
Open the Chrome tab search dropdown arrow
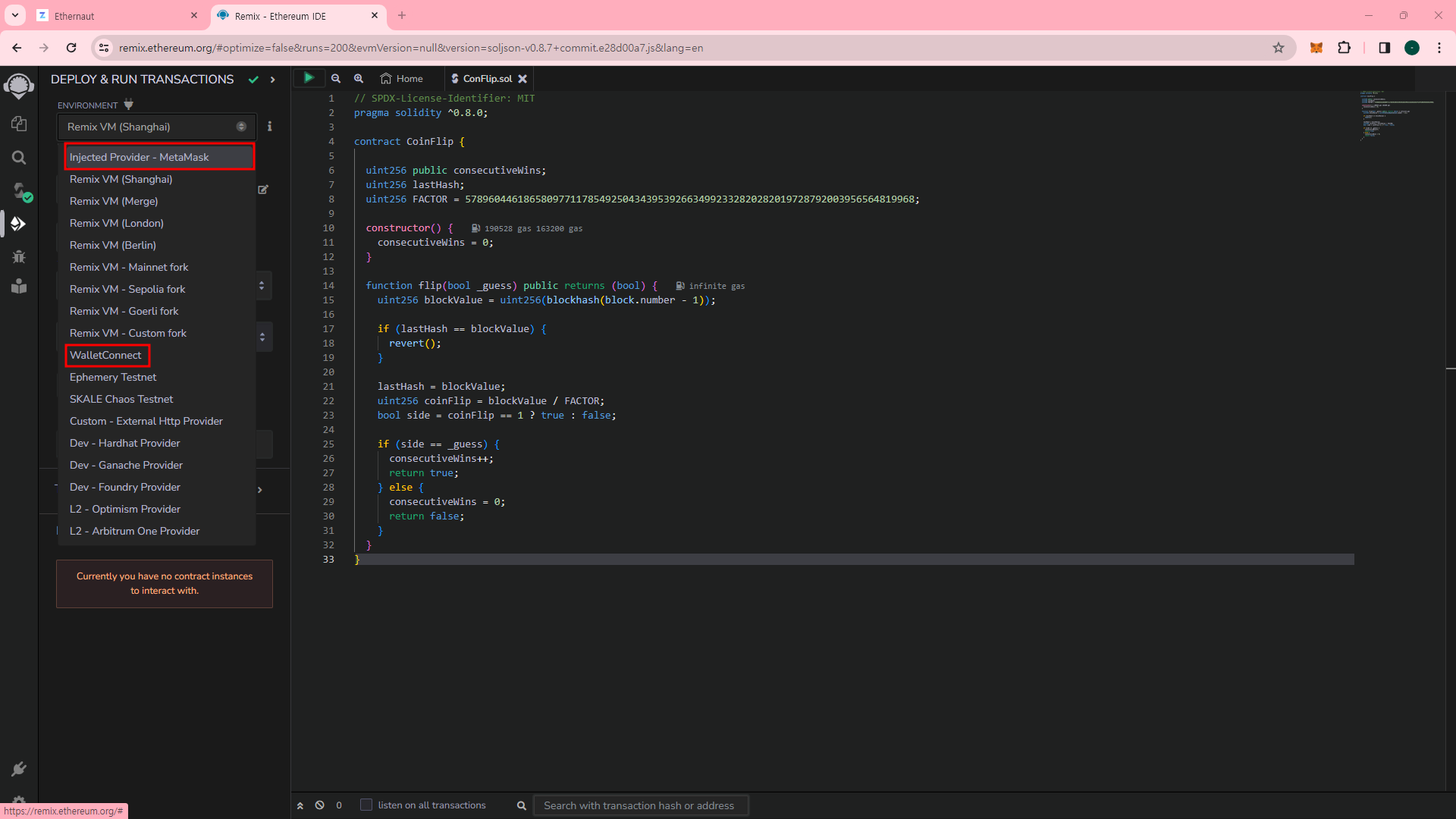tap(14, 15)
